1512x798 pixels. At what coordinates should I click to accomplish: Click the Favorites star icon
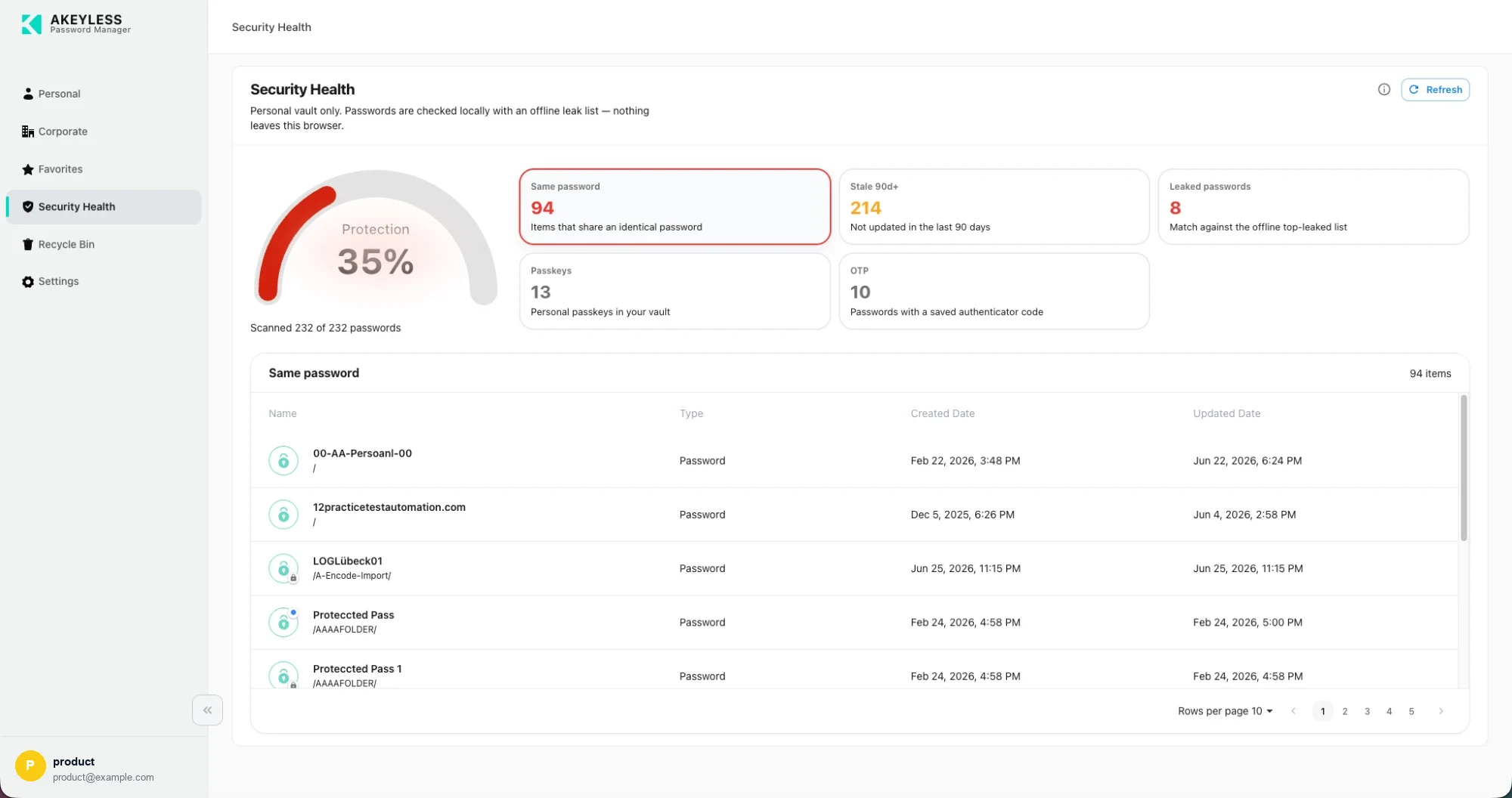click(x=28, y=169)
